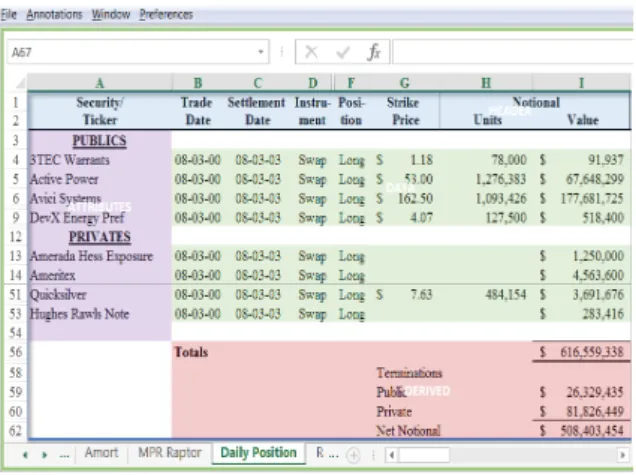Click the Terminations label

pos(409,373)
